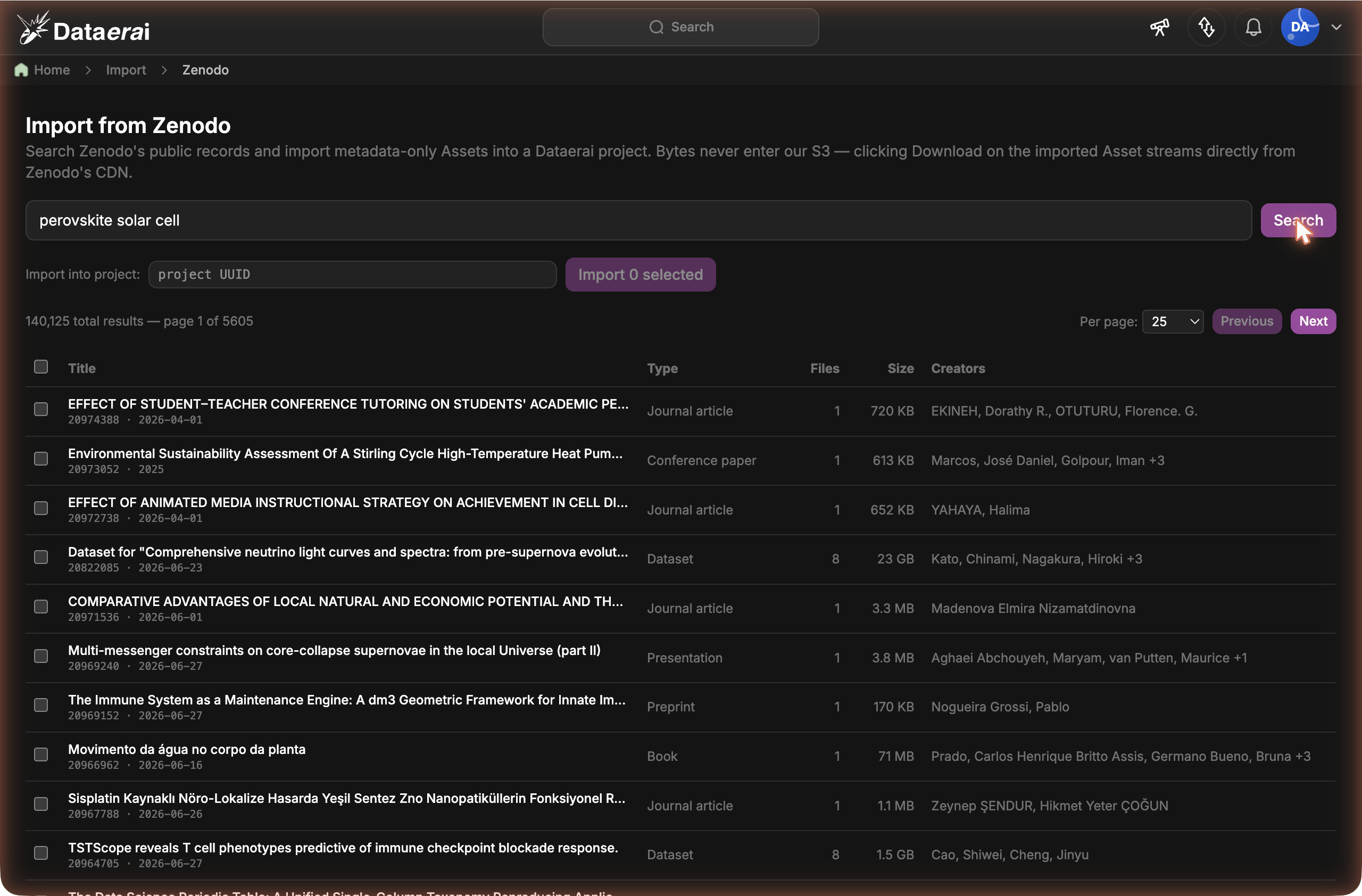Click the Size column header
Screen dimensions: 1362x896
[x=900, y=369]
